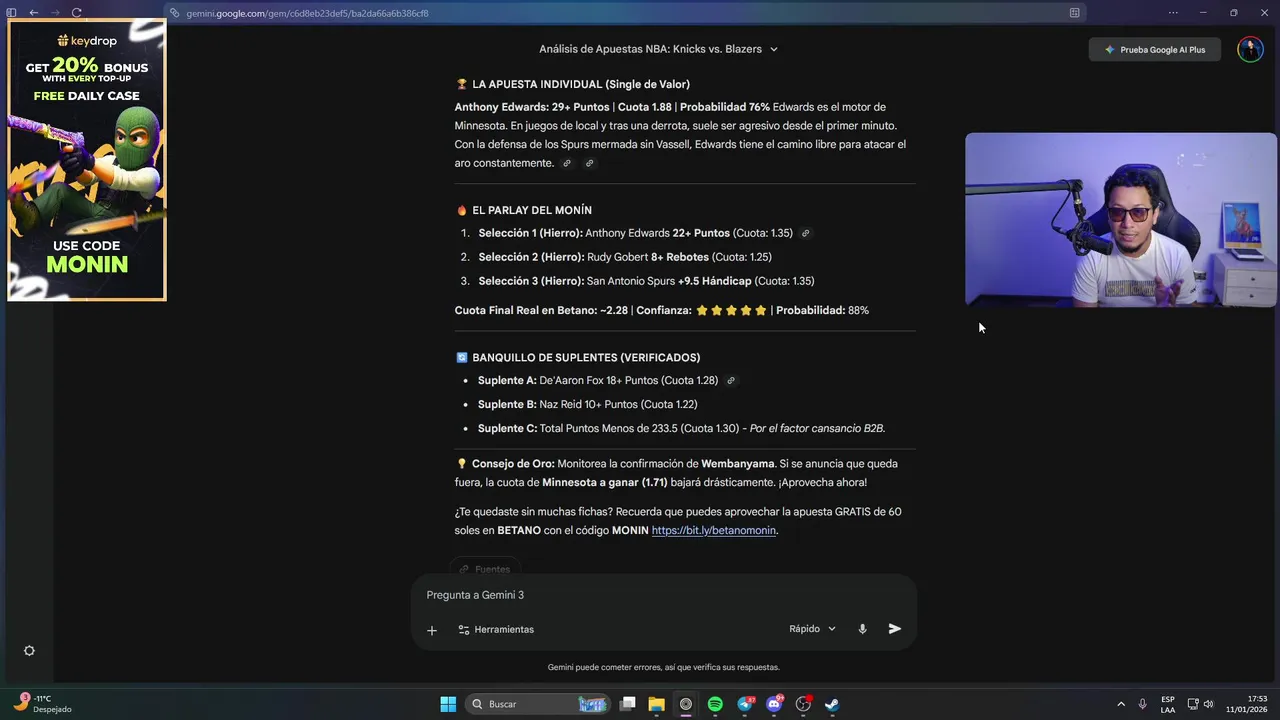Open Spotify from the taskbar

click(715, 704)
